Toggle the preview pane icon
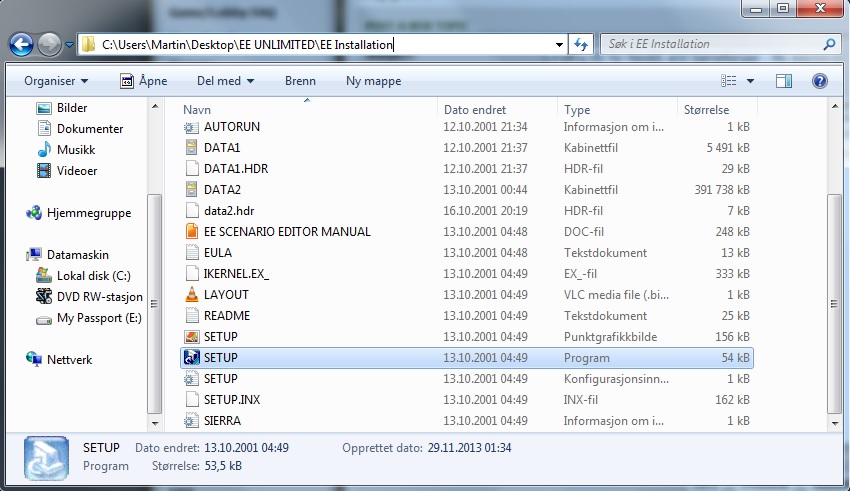Viewport: 850px width, 491px height. [784, 81]
